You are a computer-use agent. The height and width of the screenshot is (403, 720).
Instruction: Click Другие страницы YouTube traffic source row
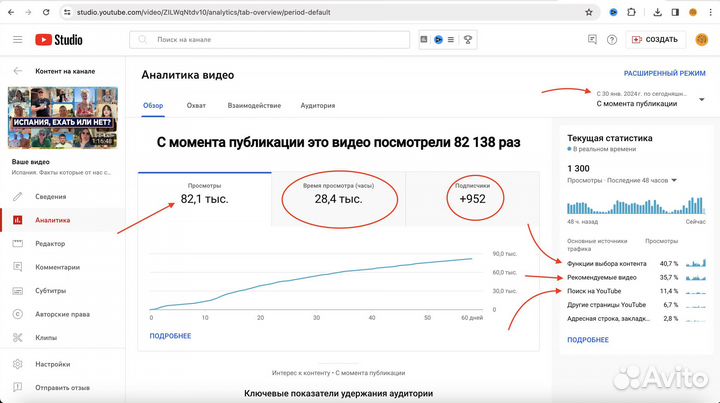[x=636, y=305]
